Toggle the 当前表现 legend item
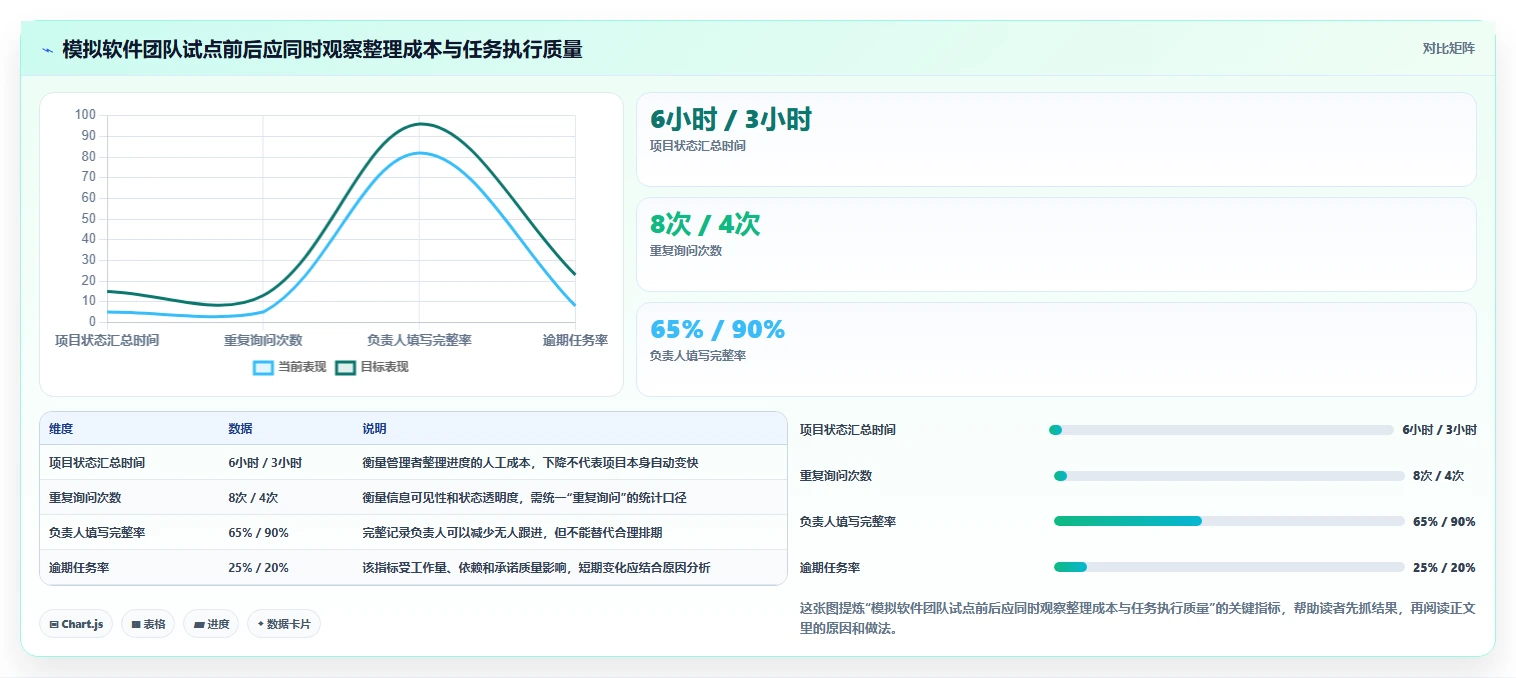This screenshot has height=678, width=1516. pos(290,367)
